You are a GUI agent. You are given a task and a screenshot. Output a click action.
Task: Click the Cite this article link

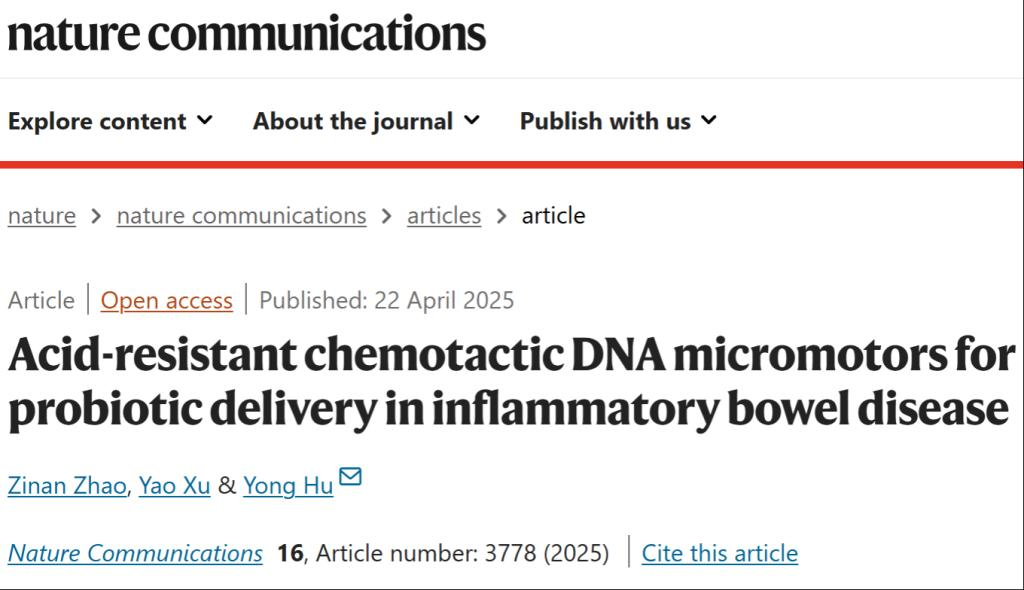720,553
